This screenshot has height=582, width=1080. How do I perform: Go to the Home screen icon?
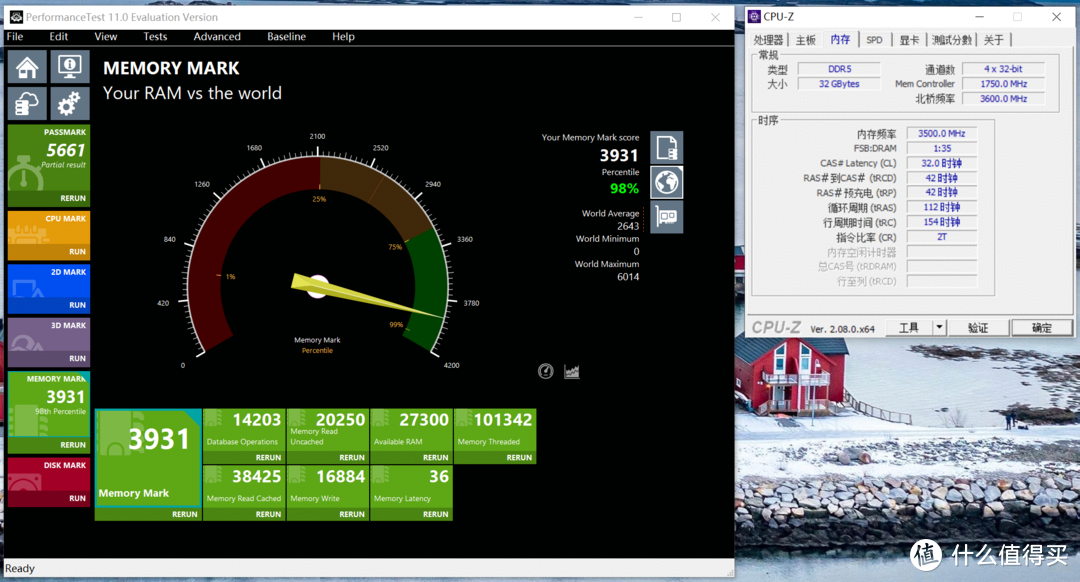click(27, 67)
